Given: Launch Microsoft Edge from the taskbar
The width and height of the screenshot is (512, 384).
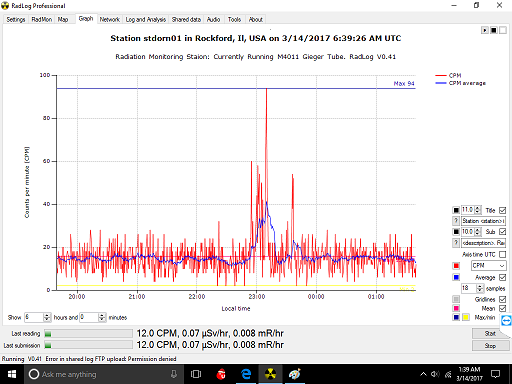Looking at the screenshot, I should (x=246, y=374).
